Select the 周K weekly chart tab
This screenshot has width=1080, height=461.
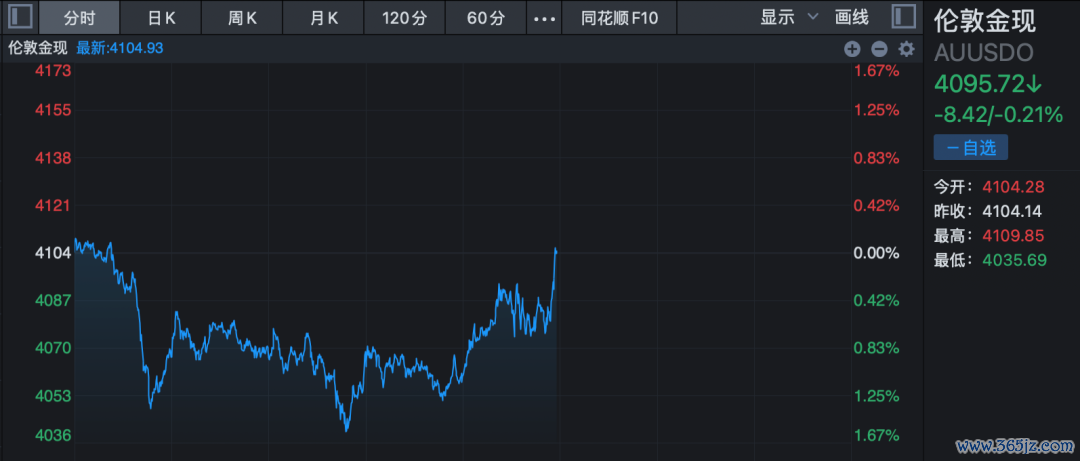(x=241, y=18)
